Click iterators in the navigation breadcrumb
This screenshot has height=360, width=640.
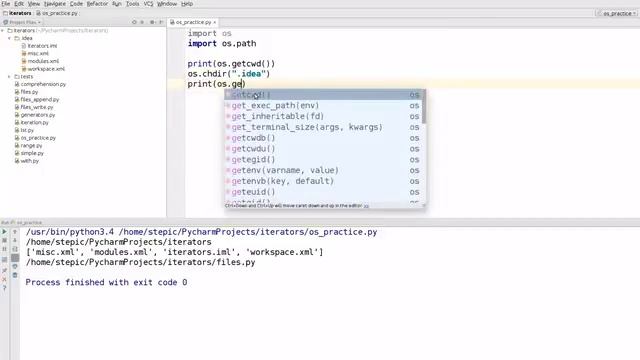[18, 13]
